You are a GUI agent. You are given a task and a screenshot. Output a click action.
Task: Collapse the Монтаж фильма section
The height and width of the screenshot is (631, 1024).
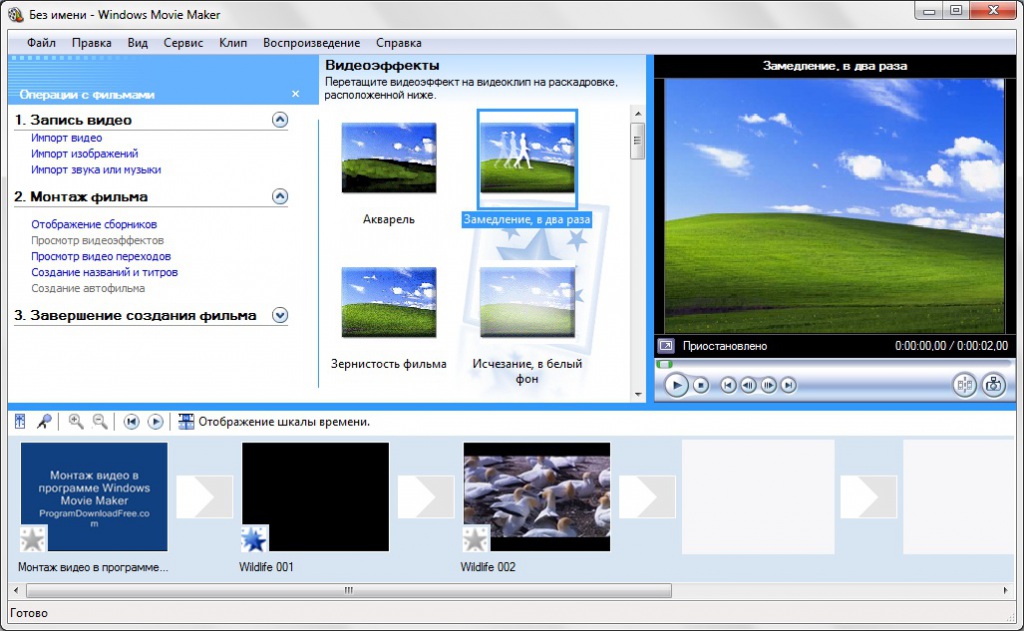point(280,197)
